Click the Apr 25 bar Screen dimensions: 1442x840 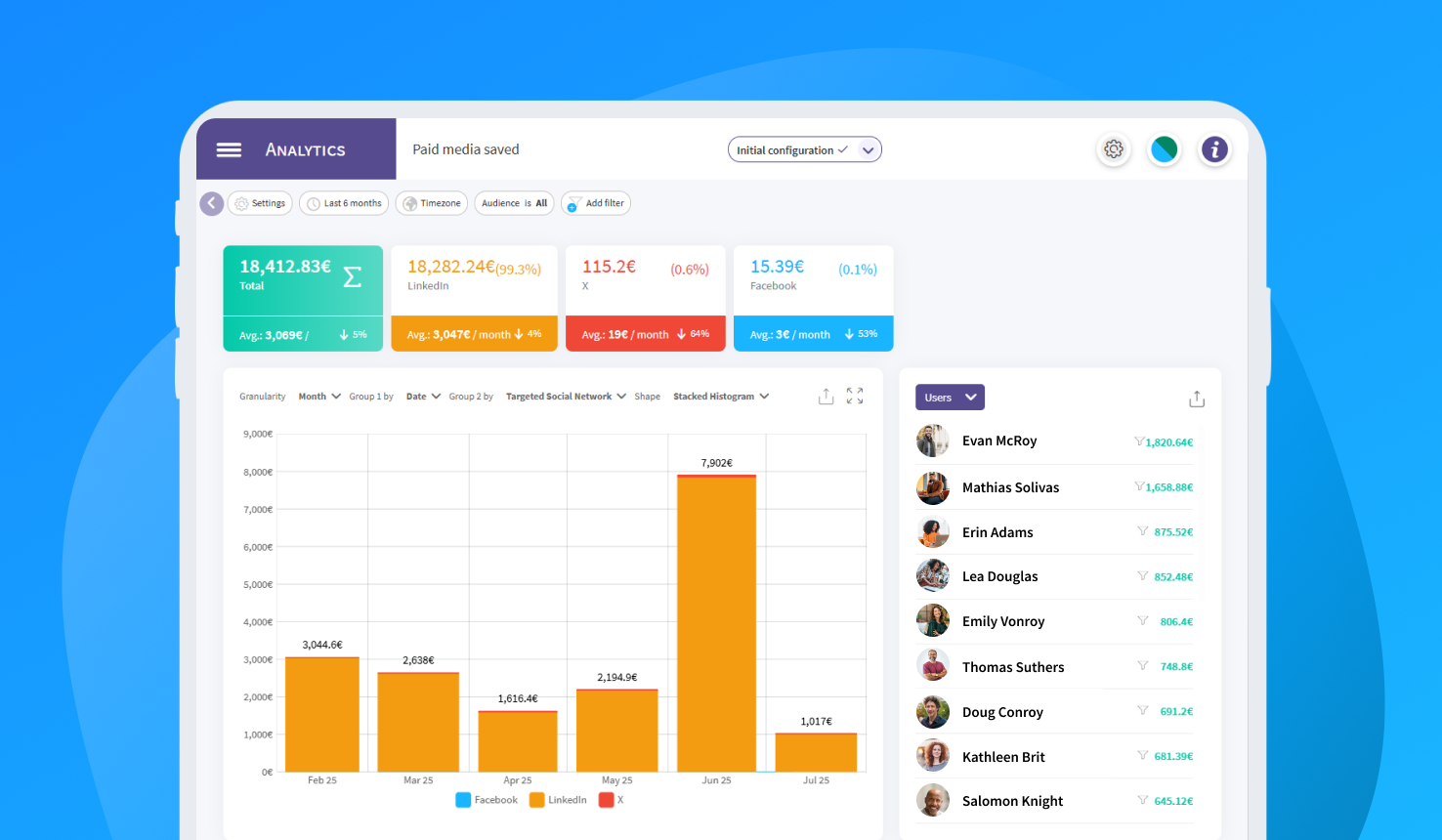[x=518, y=741]
